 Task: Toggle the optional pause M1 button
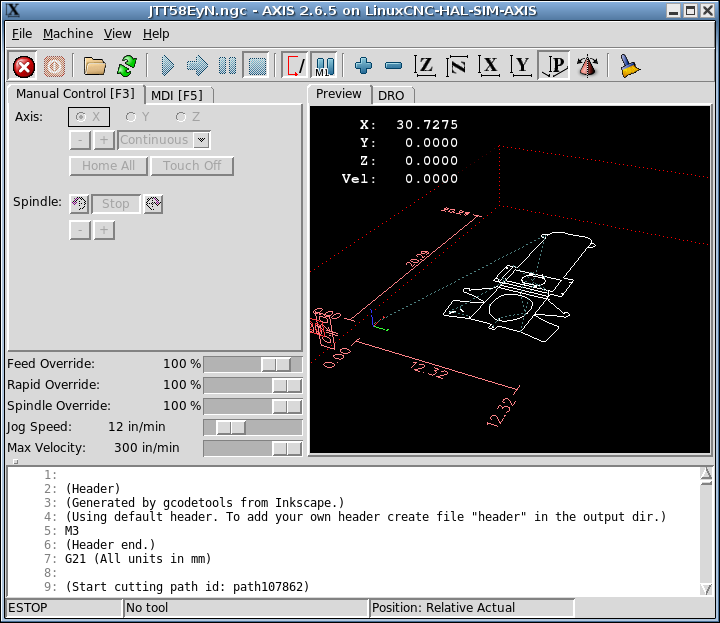324,65
